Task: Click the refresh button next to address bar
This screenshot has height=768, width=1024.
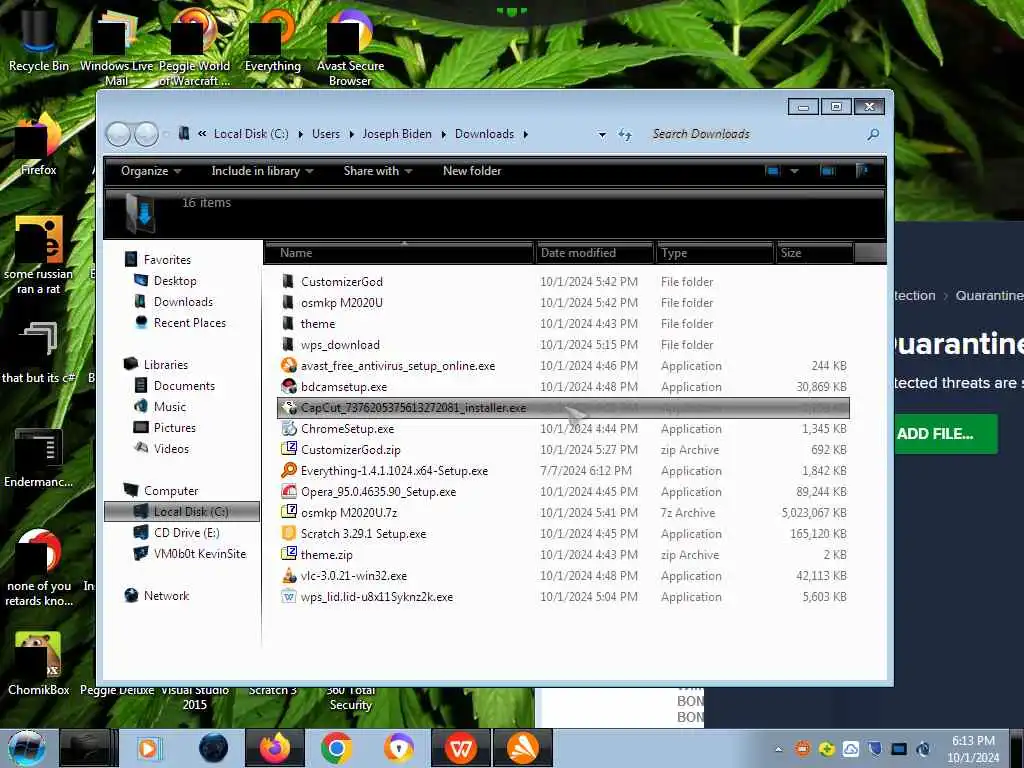Action: [x=625, y=135]
